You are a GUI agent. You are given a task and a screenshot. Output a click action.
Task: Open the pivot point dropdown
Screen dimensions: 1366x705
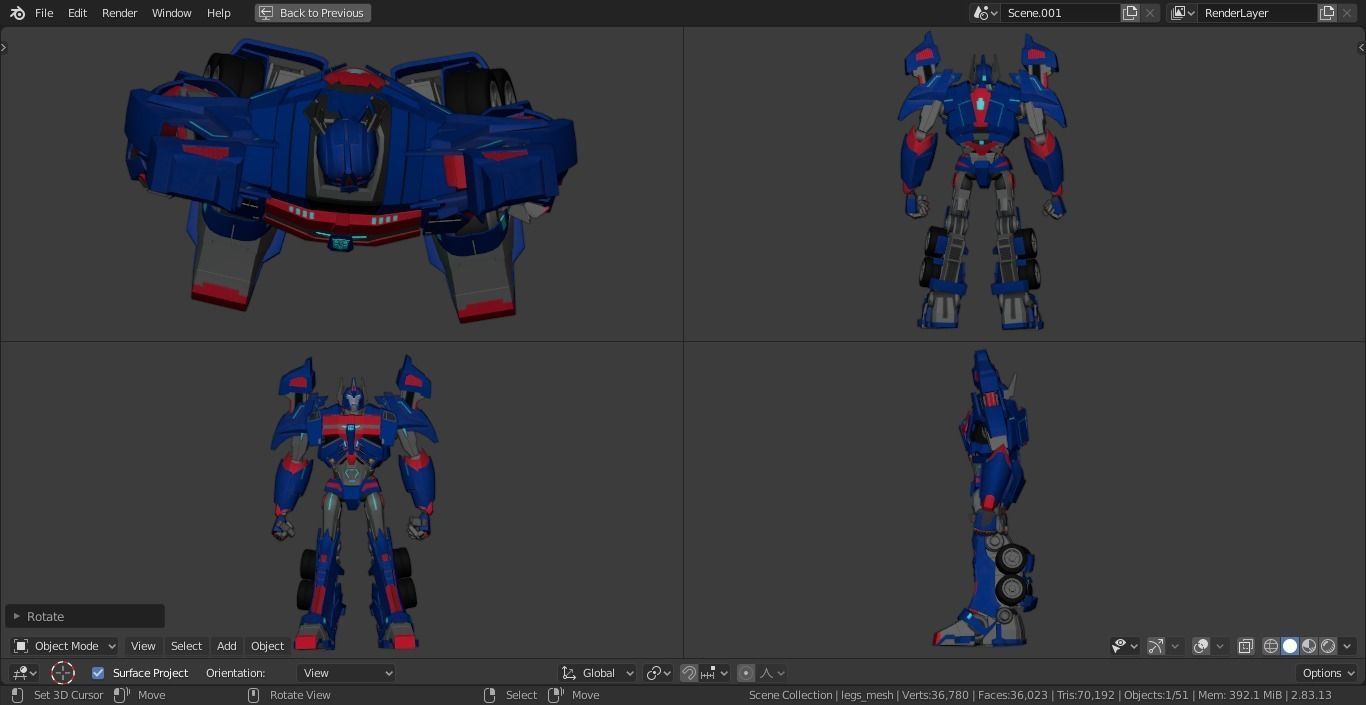[x=658, y=673]
